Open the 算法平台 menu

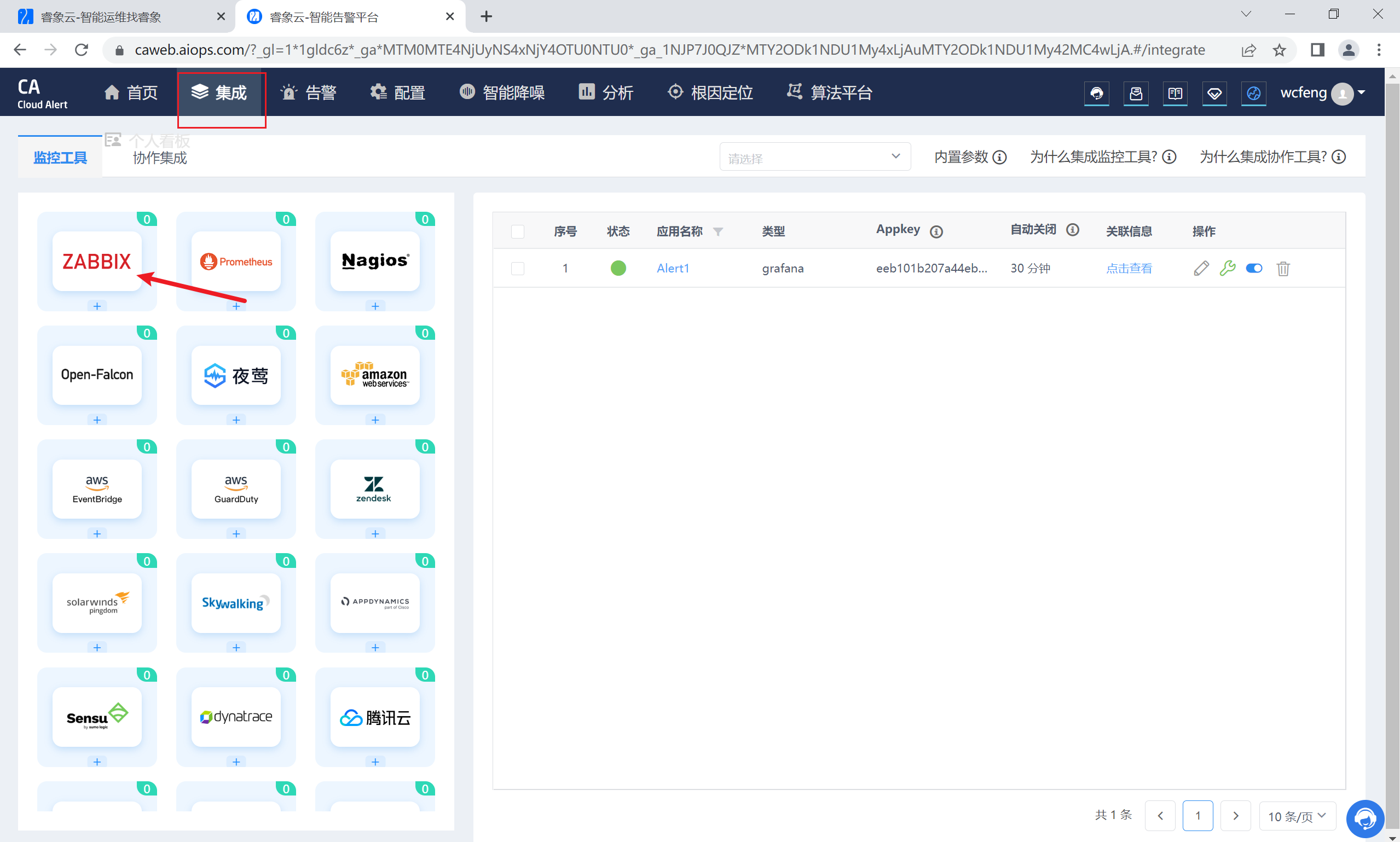point(829,92)
